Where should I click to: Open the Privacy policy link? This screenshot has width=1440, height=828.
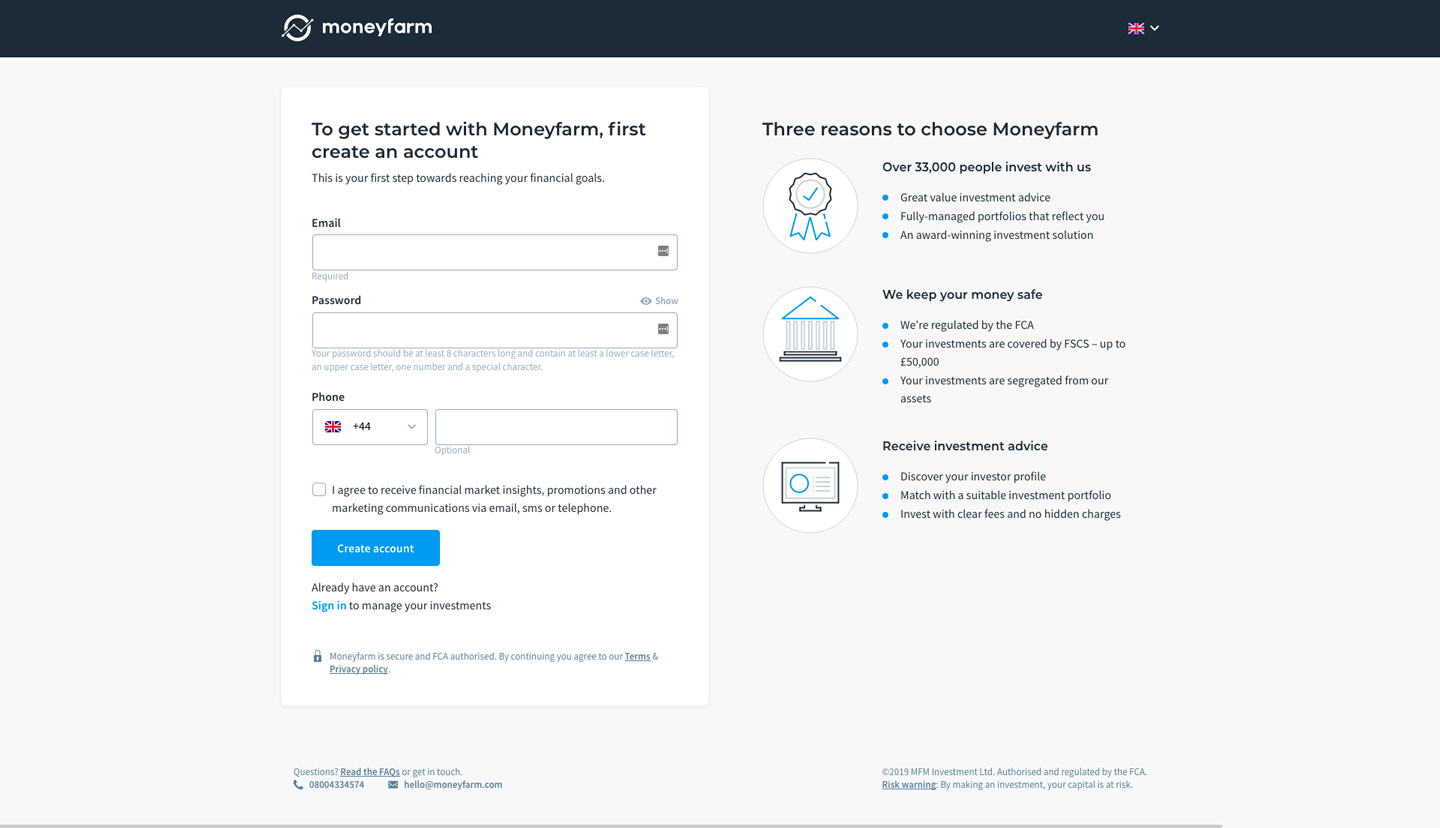pyautogui.click(x=358, y=669)
